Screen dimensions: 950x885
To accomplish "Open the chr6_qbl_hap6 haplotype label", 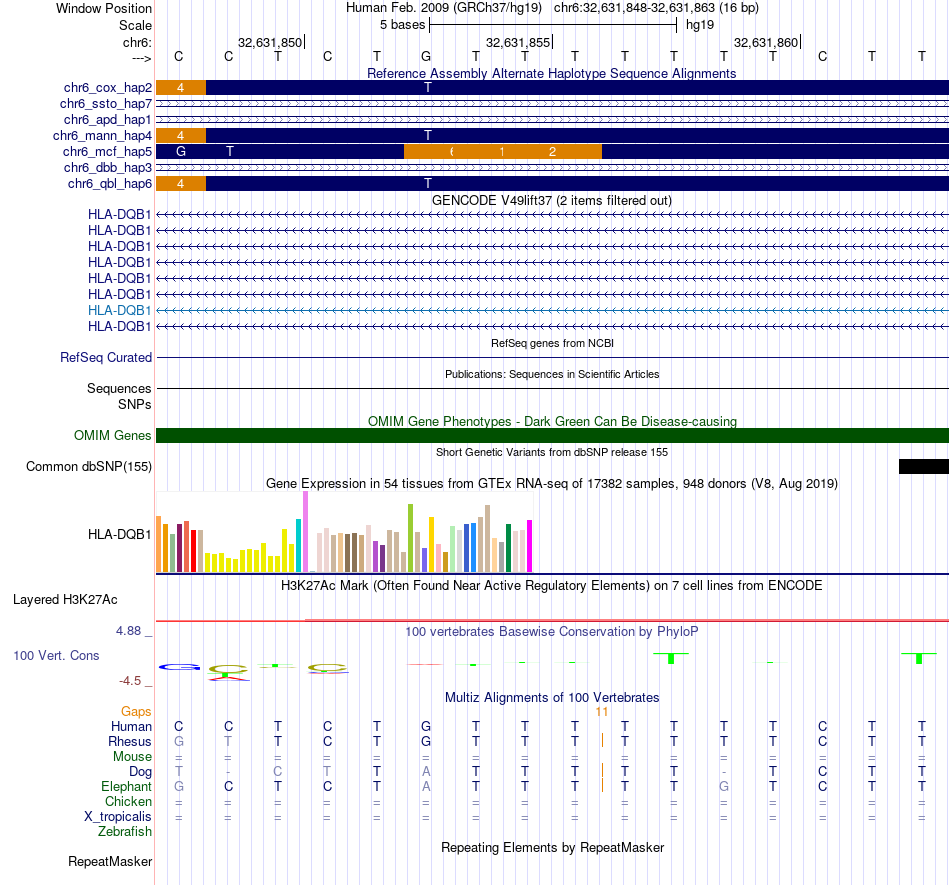I will click(x=110, y=184).
